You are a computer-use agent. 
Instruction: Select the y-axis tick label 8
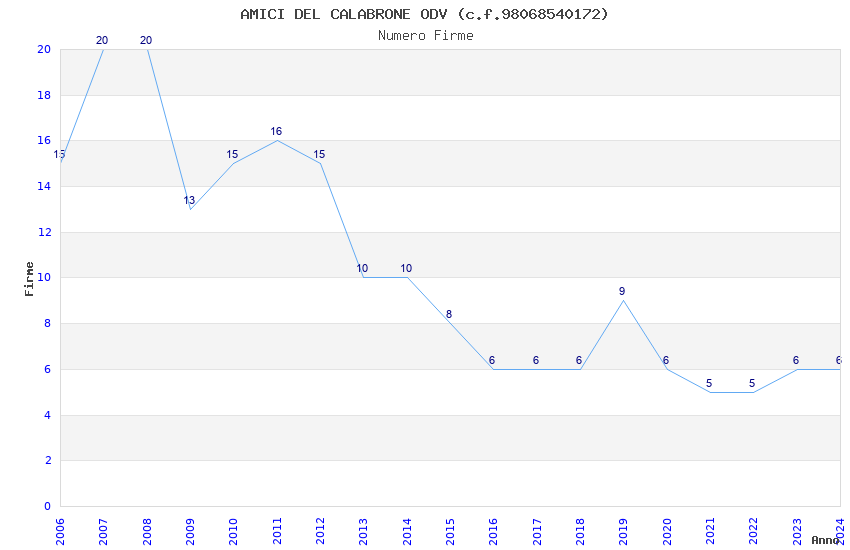click(48, 323)
